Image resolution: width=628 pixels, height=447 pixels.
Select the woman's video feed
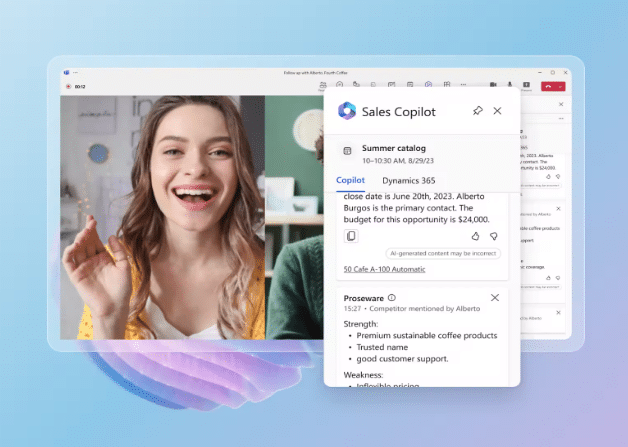click(x=162, y=217)
